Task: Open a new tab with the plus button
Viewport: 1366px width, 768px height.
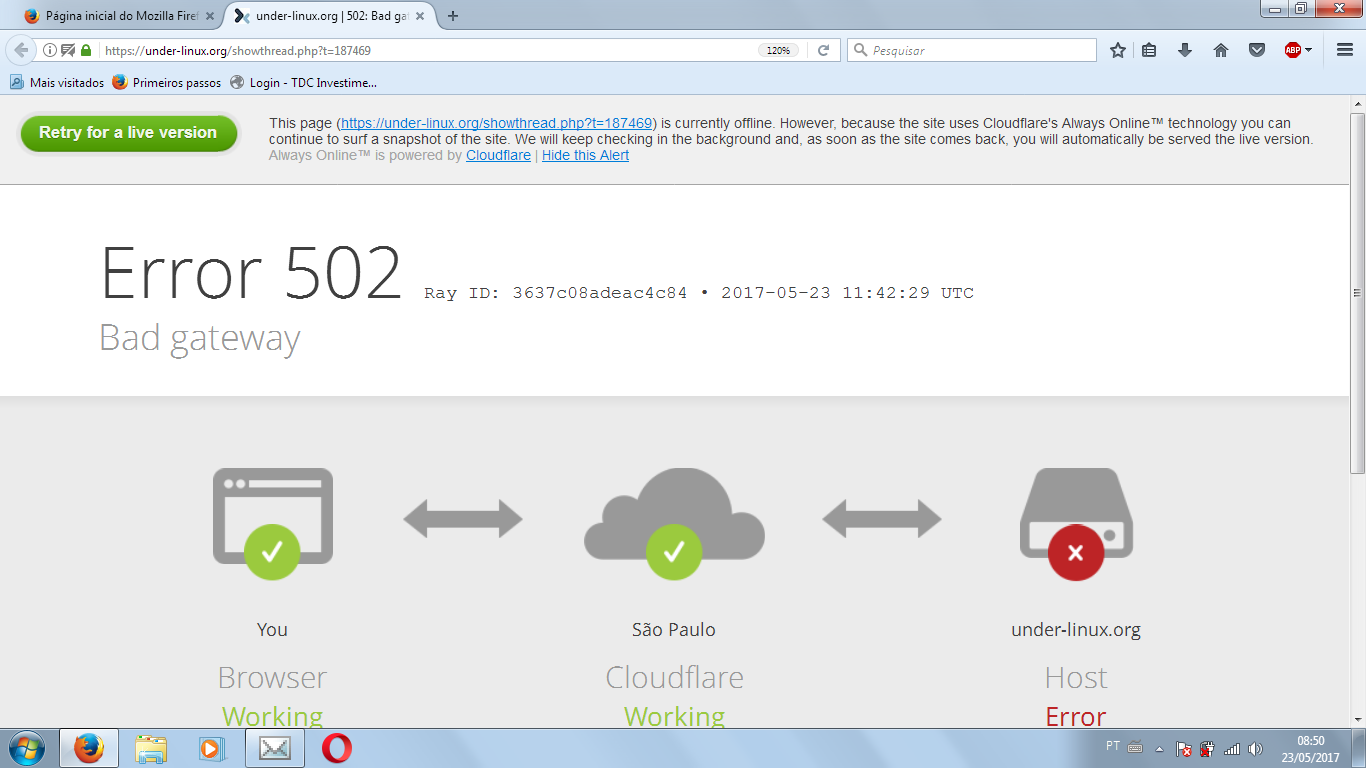Action: point(453,16)
